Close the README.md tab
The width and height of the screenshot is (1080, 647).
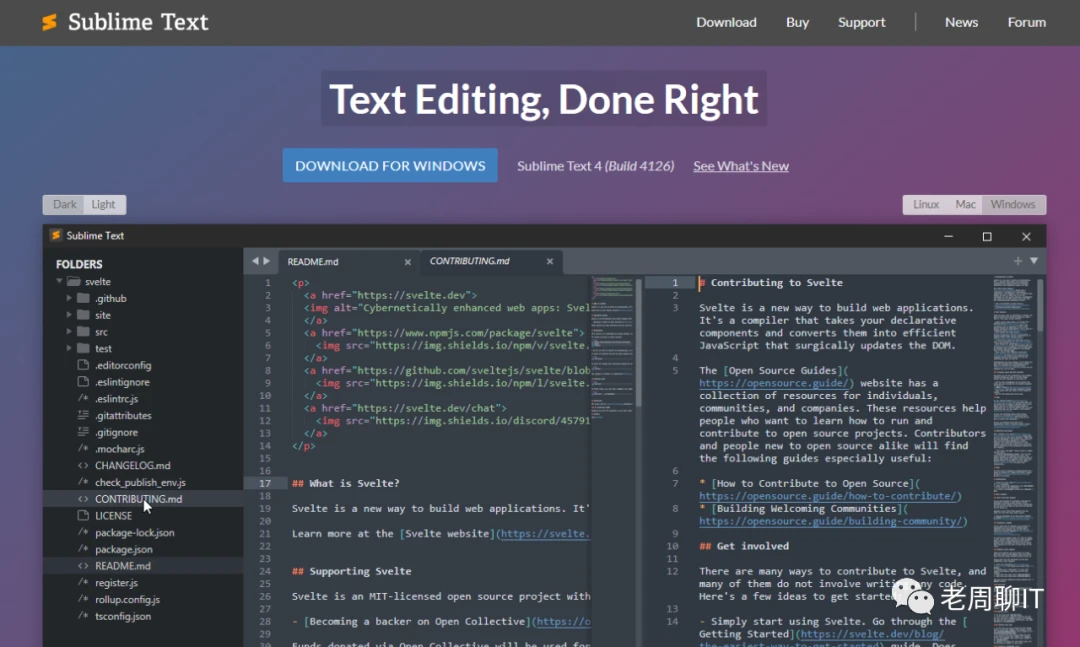pos(407,262)
